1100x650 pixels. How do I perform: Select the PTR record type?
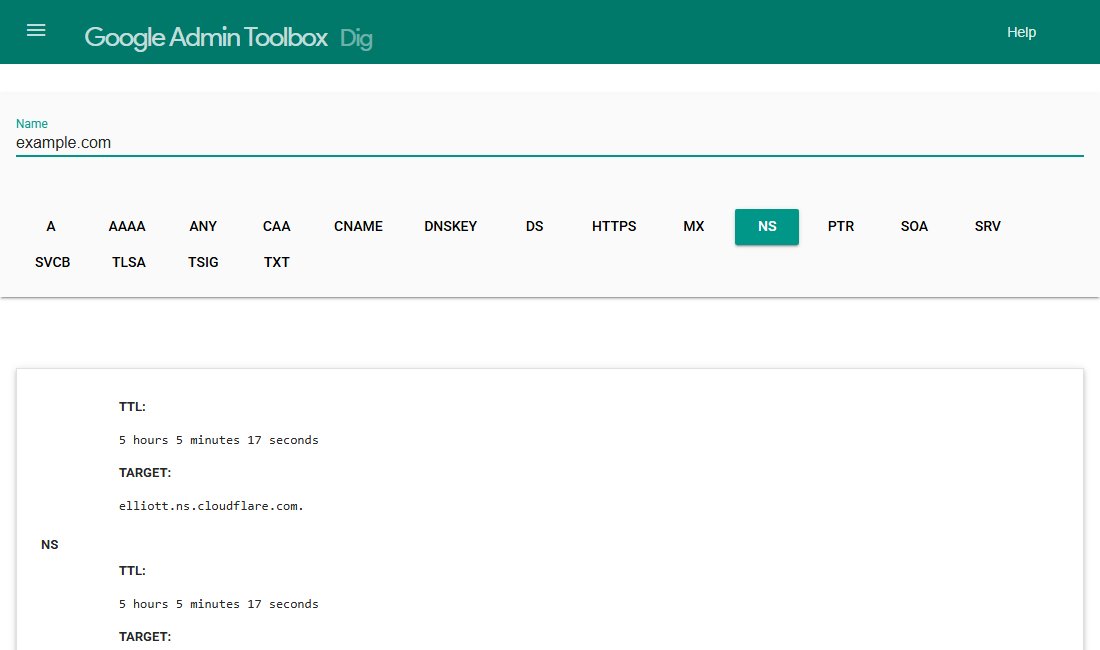(x=840, y=226)
